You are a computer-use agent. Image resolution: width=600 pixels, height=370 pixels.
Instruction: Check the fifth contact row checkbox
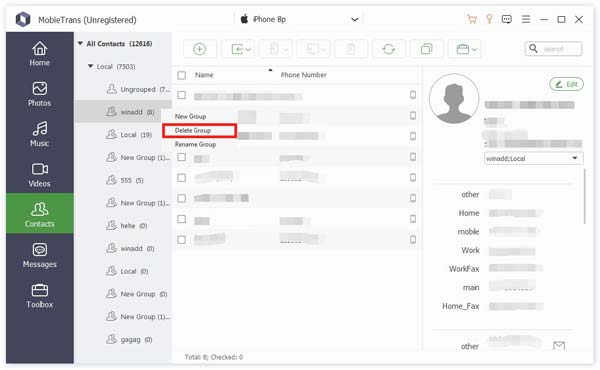pos(181,178)
